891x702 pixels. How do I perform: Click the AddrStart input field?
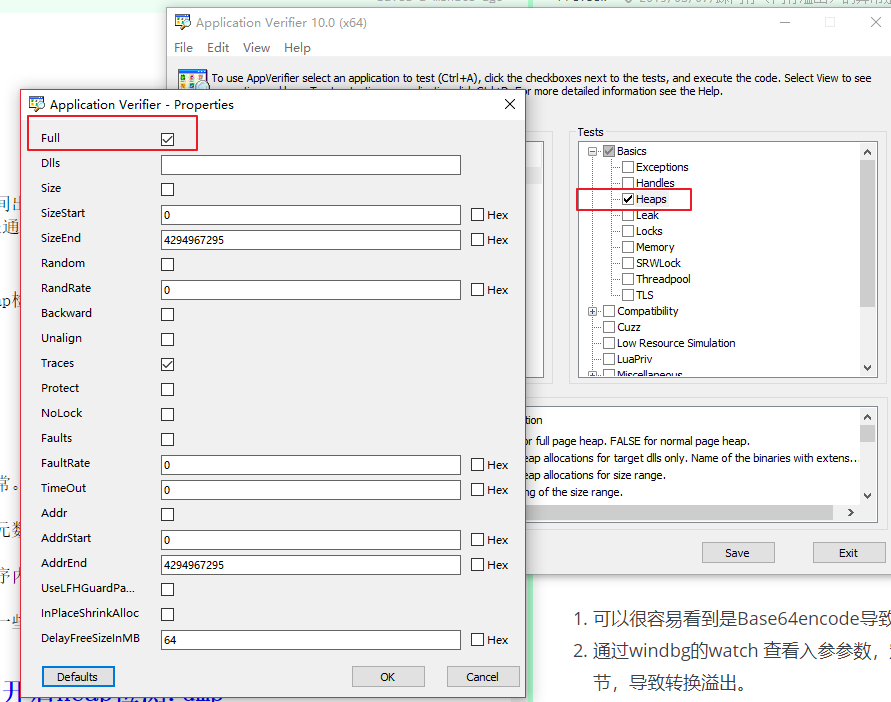pos(311,540)
